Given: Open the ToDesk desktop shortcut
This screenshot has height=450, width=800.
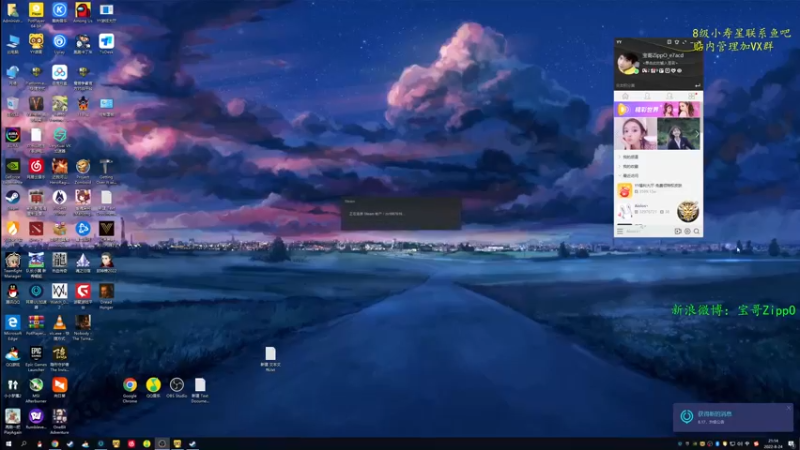Looking at the screenshot, I should [106, 43].
